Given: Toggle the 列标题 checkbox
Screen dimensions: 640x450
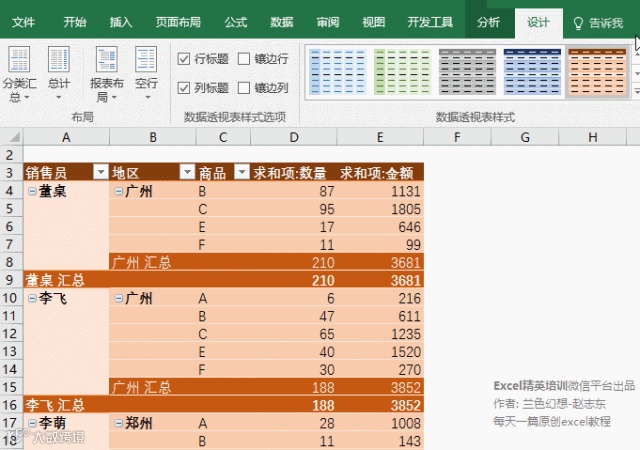Looking at the screenshot, I should click(x=184, y=87).
